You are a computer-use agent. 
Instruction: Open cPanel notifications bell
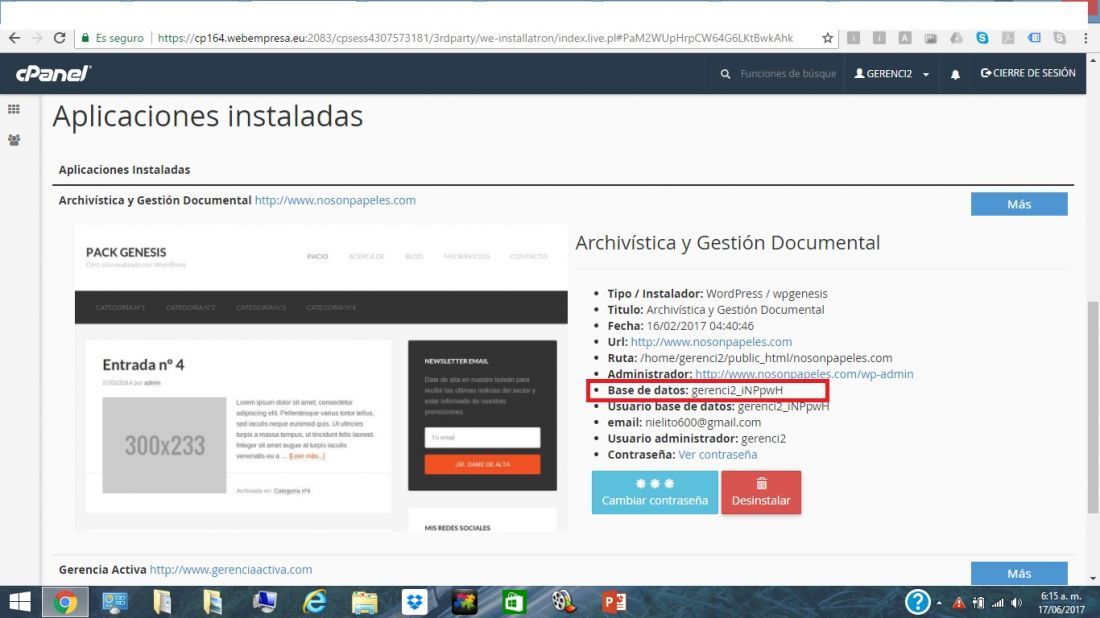pyautogui.click(x=955, y=74)
